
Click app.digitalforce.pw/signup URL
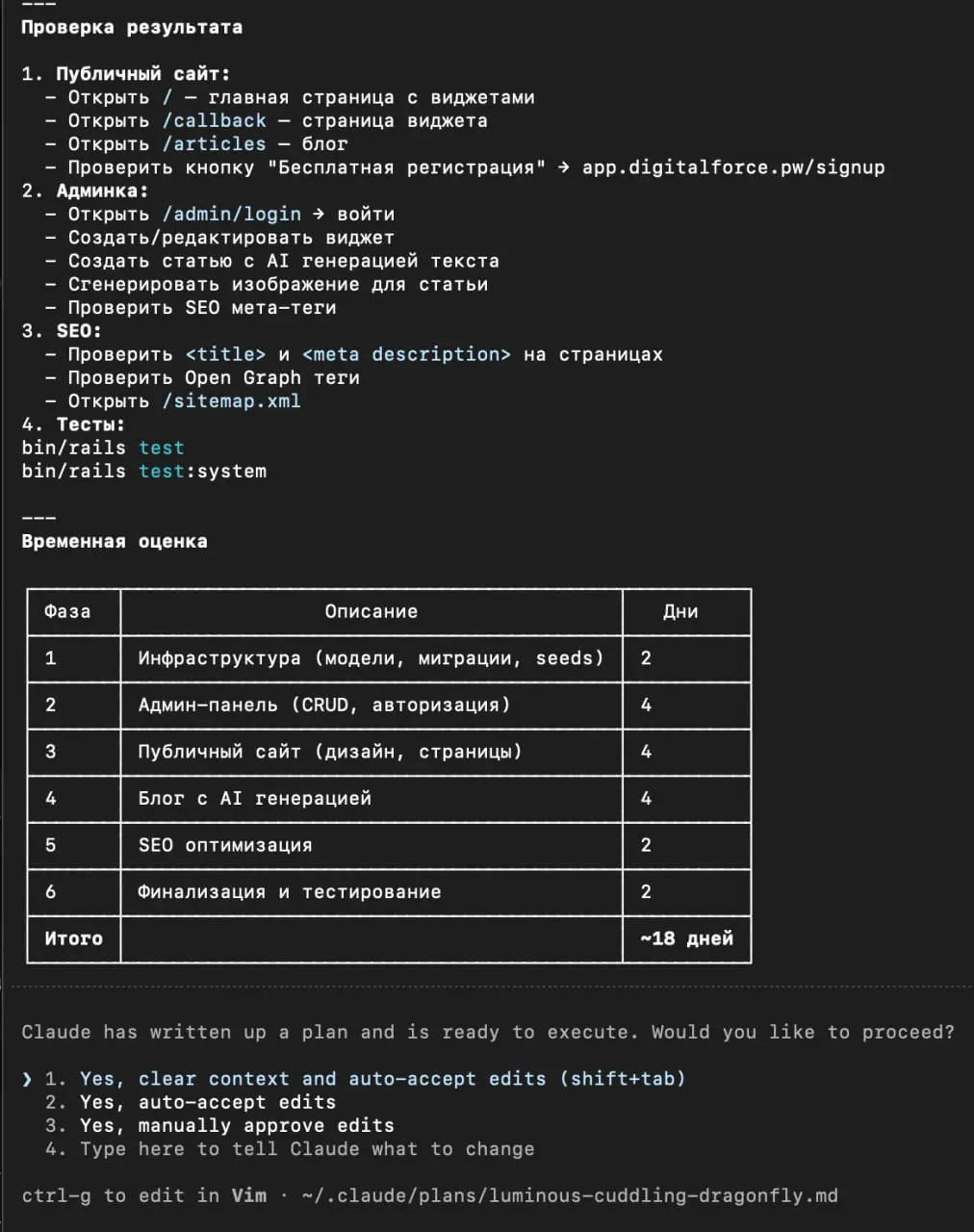click(733, 167)
